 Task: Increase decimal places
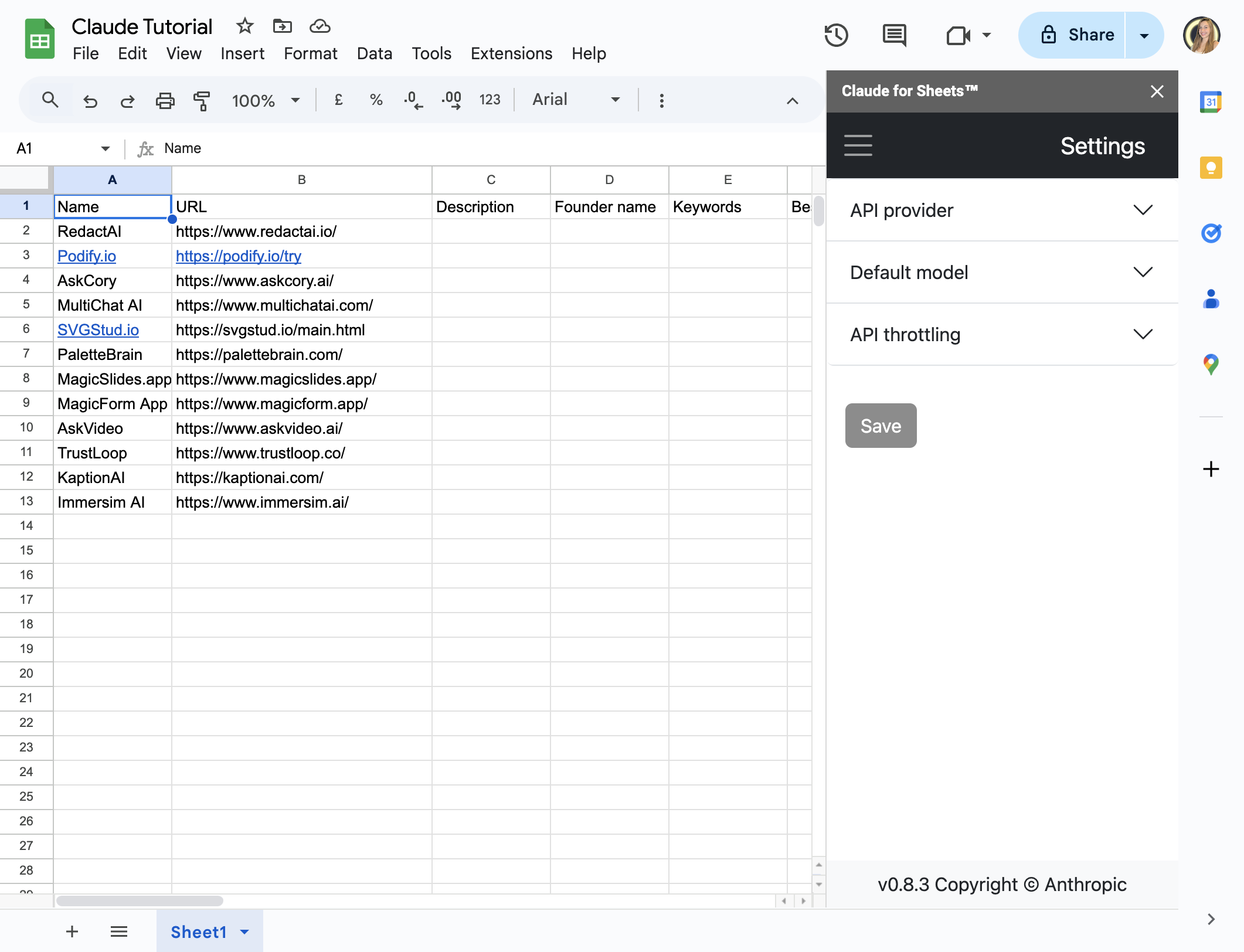tap(451, 100)
